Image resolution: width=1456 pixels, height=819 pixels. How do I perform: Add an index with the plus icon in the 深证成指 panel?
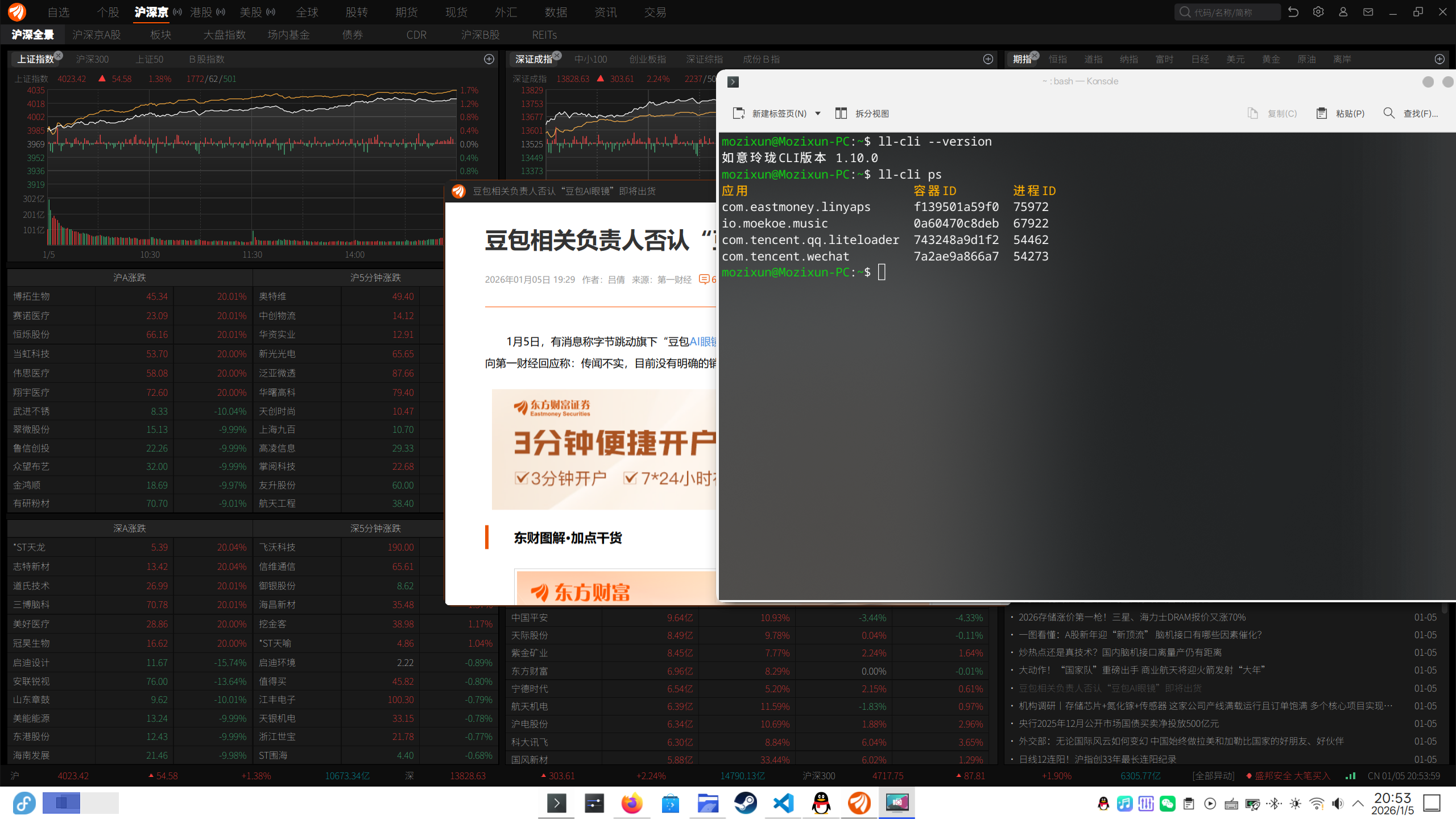click(988, 59)
